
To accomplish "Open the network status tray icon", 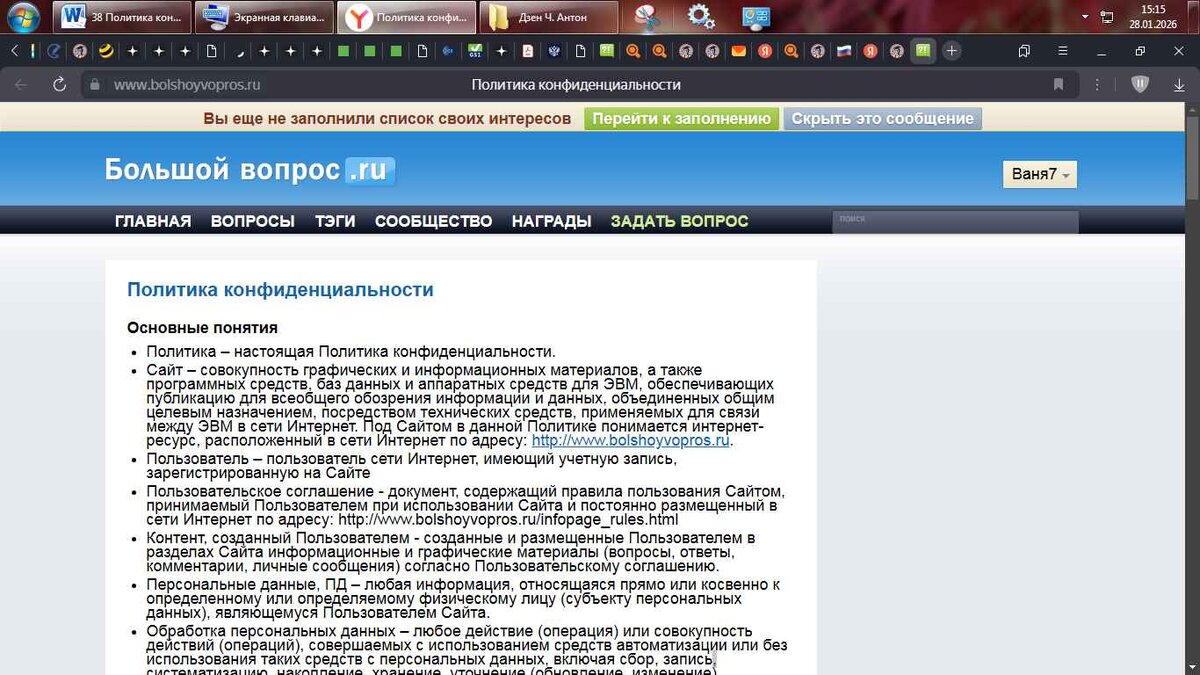I will click(x=1107, y=17).
